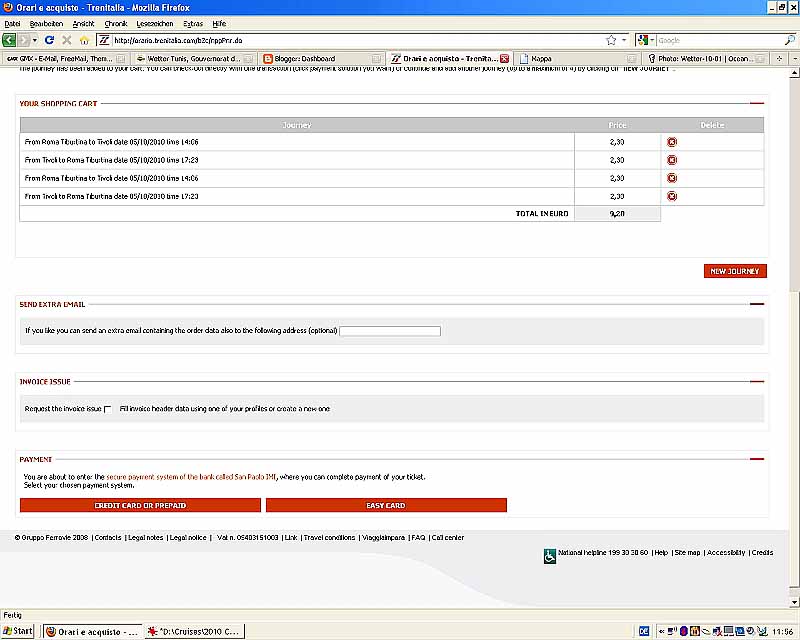Open the FAQ footer link

tap(418, 537)
